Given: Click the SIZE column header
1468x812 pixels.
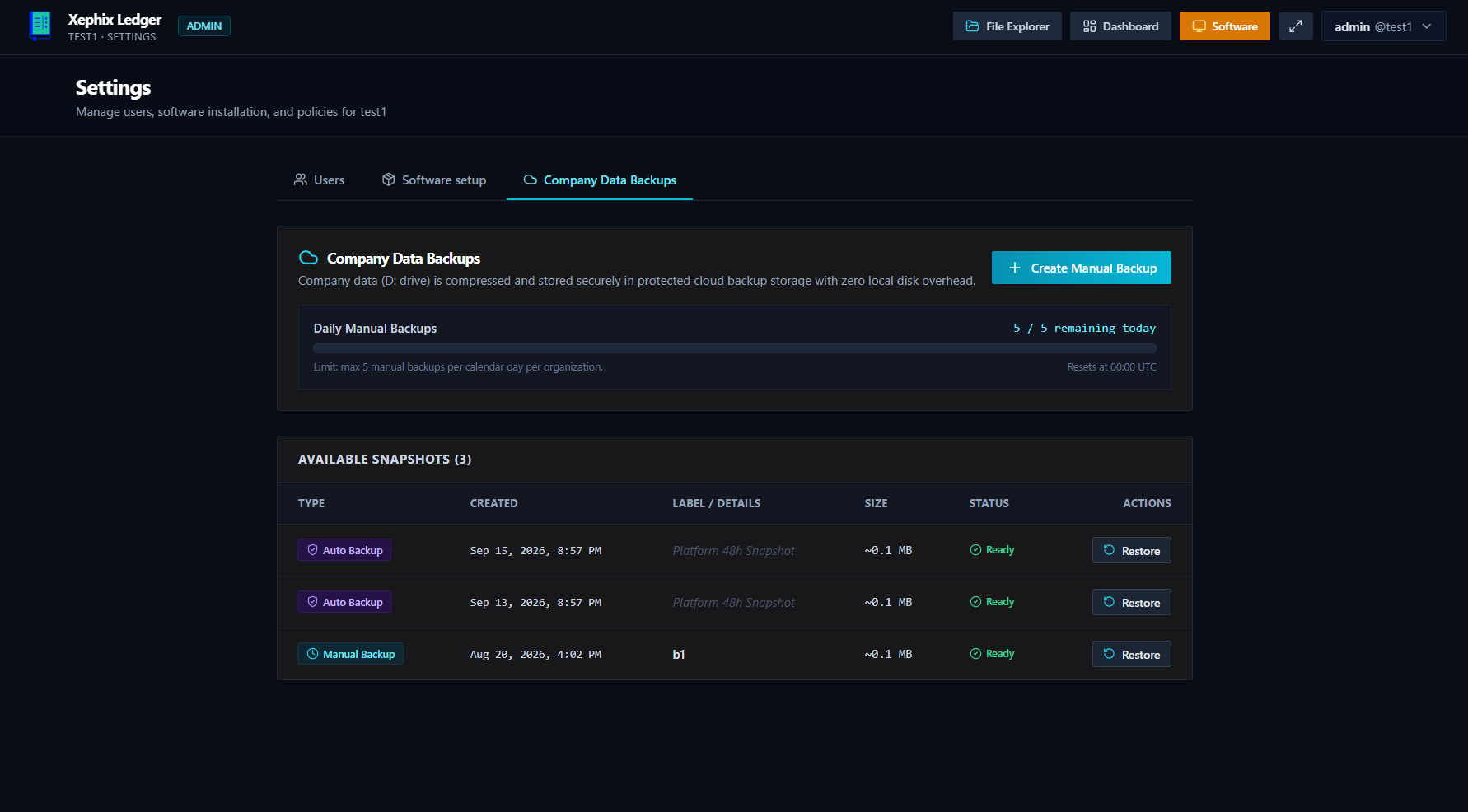Looking at the screenshot, I should click(876, 503).
